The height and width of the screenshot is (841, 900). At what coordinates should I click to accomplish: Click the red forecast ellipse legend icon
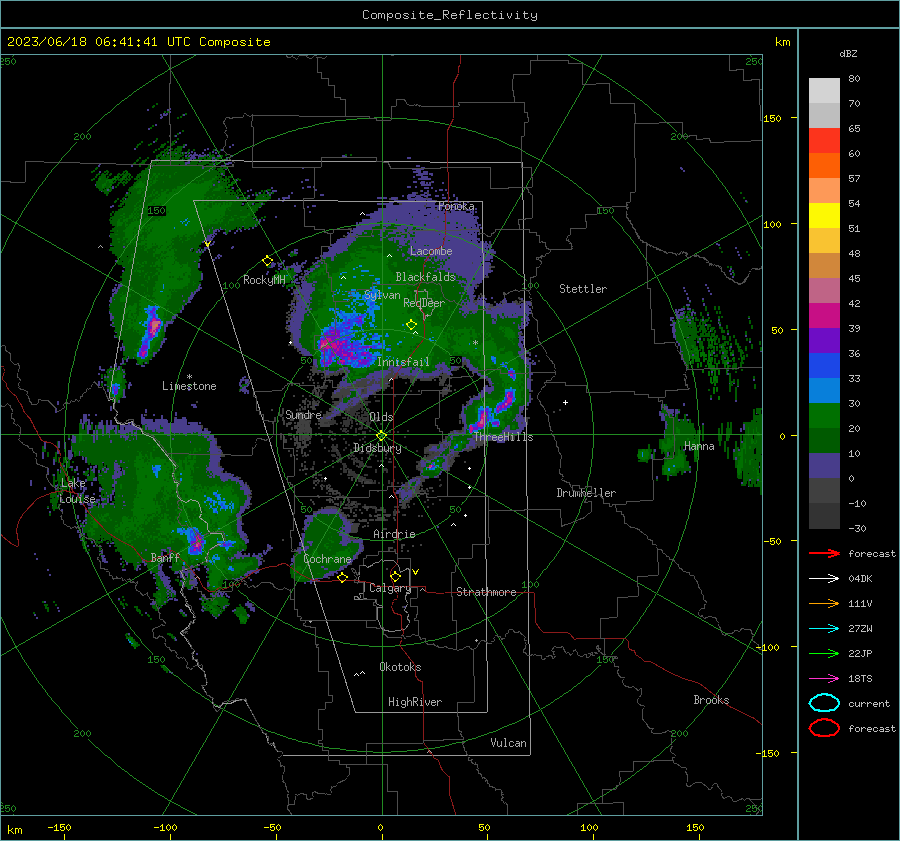824,728
